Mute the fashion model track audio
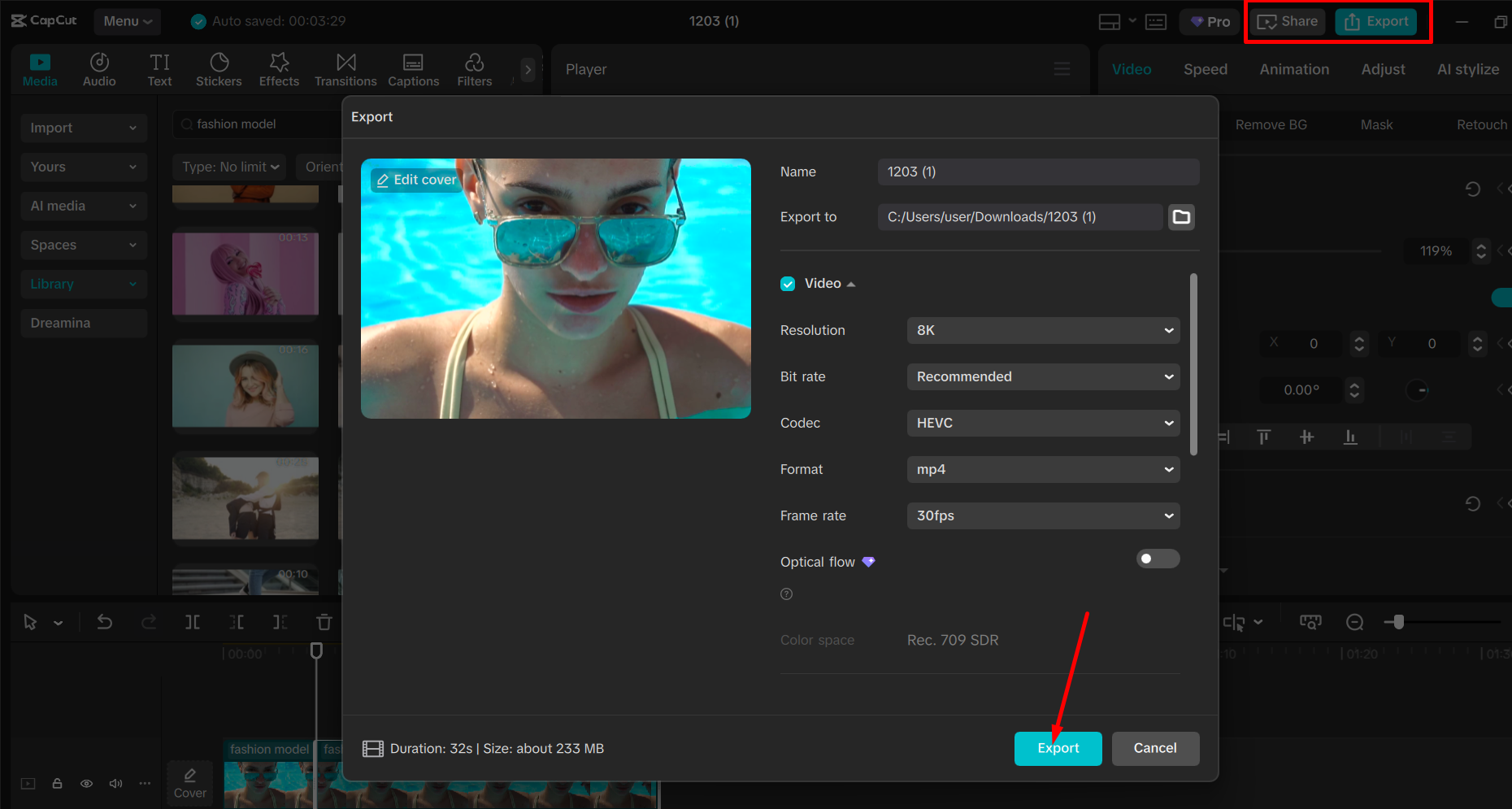 tap(115, 783)
